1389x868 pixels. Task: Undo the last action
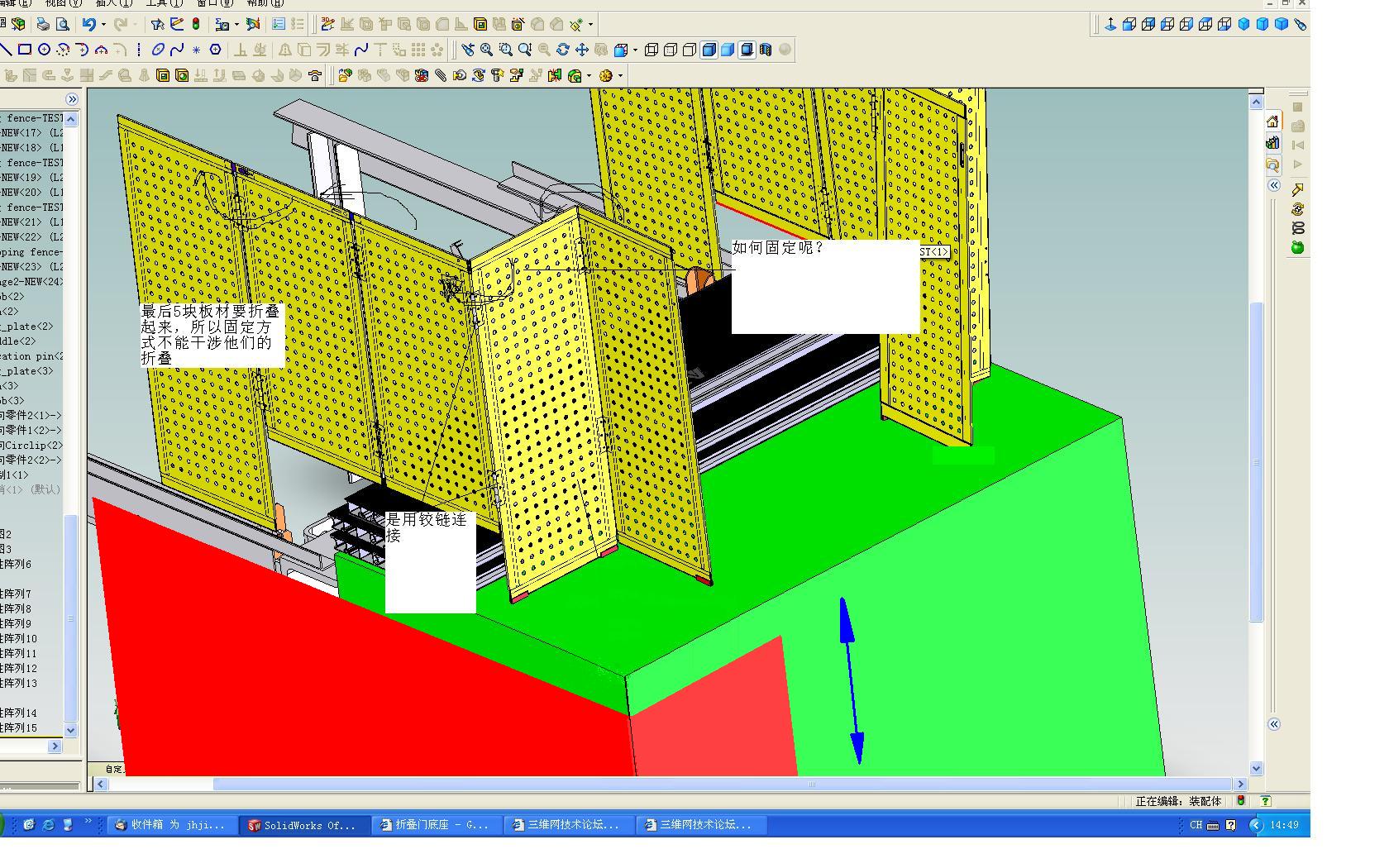pos(88,25)
